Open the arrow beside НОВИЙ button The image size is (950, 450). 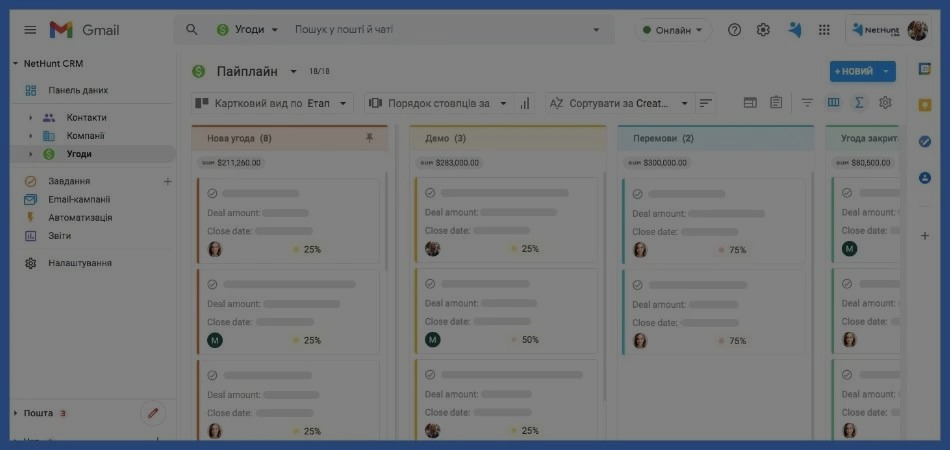tap(887, 71)
